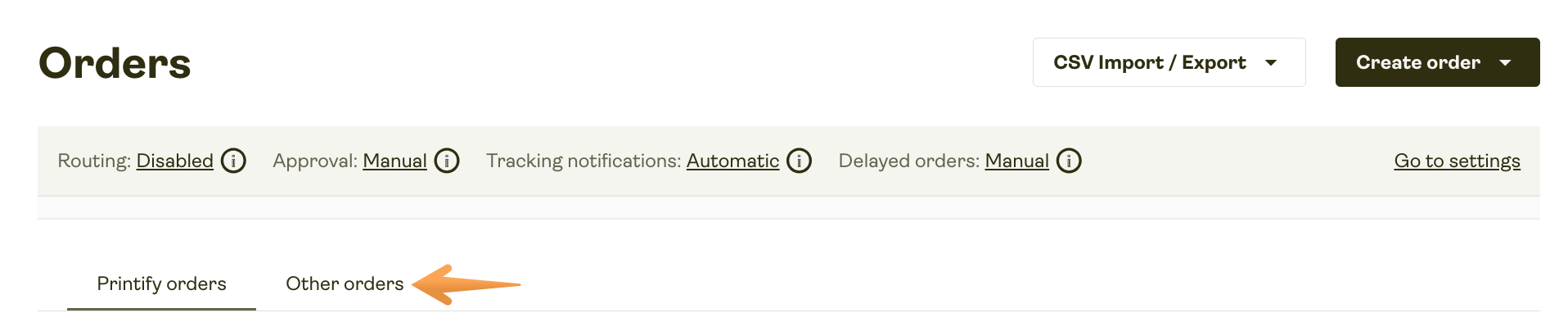Click the "Delayed orders:" label text

(x=908, y=161)
